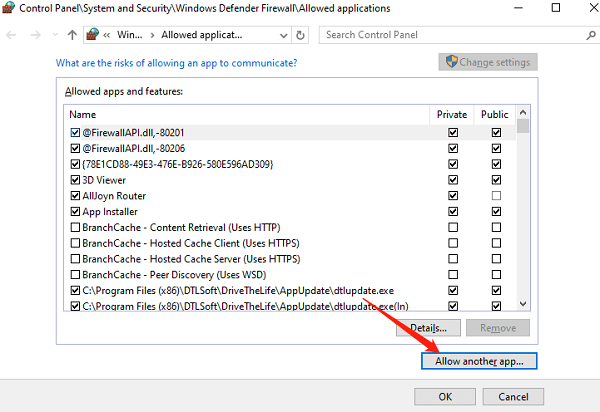Image resolution: width=600 pixels, height=412 pixels.
Task: Enable Public for AllJoyn Router
Action: 496,196
